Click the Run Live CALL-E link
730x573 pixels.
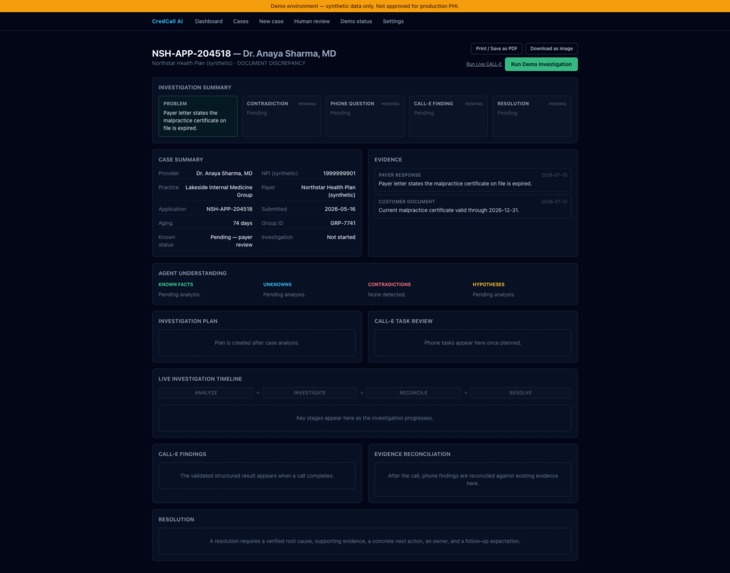[484, 64]
